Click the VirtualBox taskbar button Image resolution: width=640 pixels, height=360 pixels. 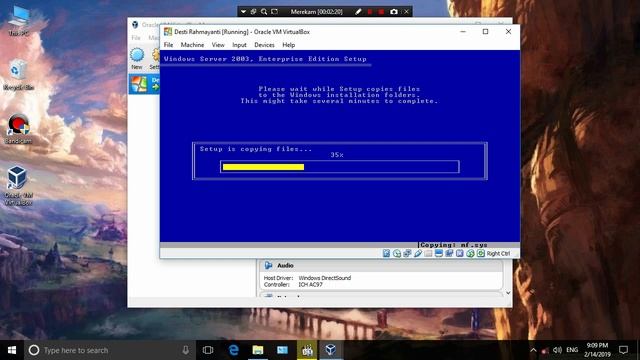click(x=331, y=350)
